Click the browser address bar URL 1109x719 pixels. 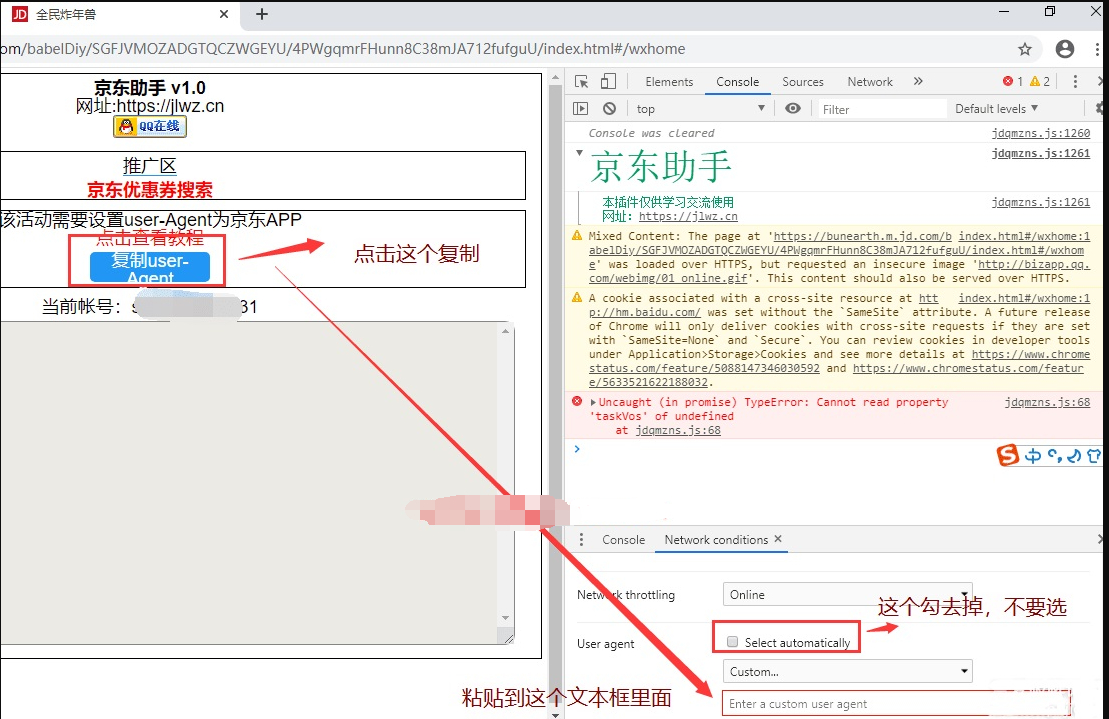coord(343,49)
